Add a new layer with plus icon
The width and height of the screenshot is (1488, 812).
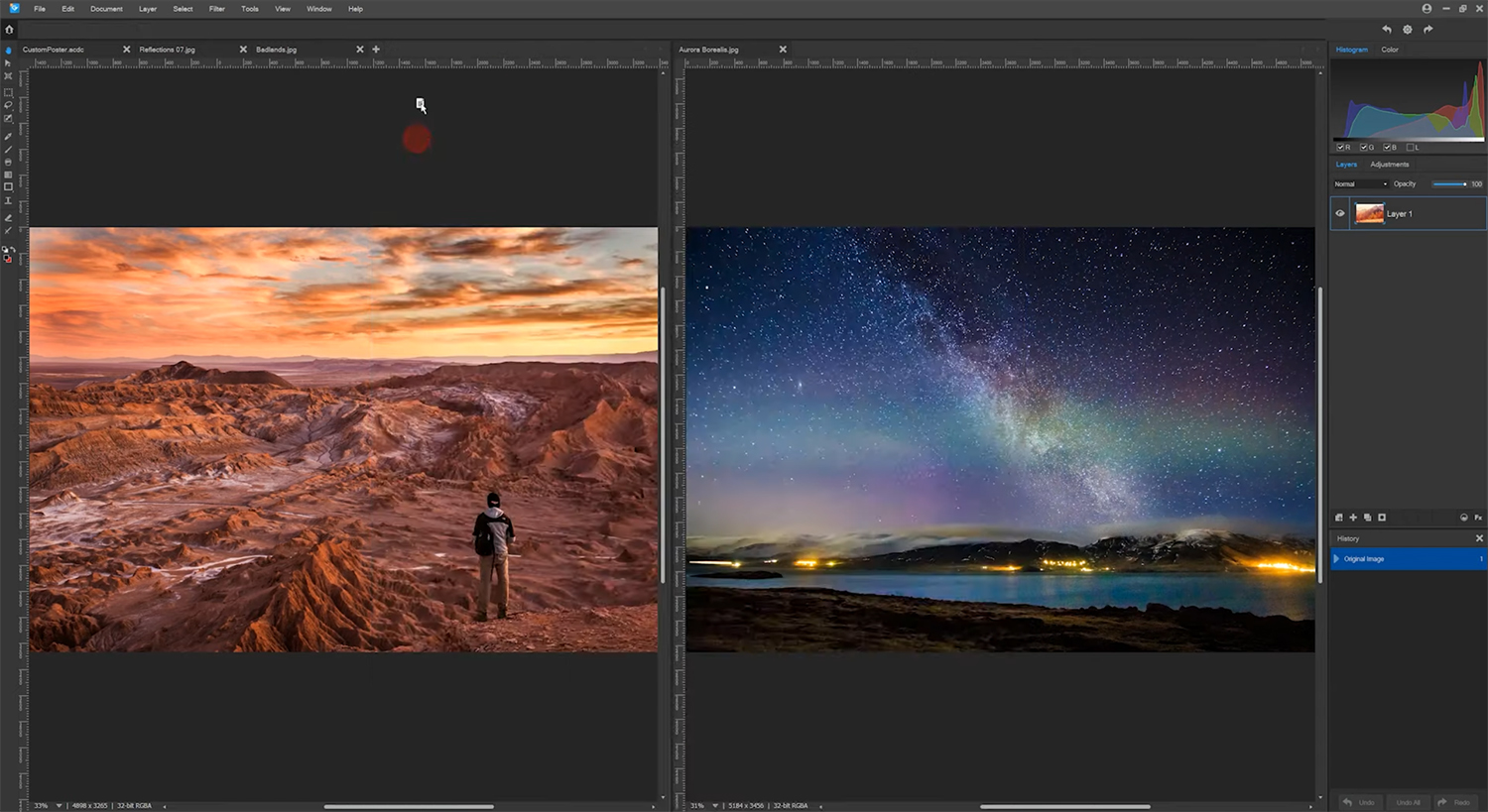(1353, 518)
